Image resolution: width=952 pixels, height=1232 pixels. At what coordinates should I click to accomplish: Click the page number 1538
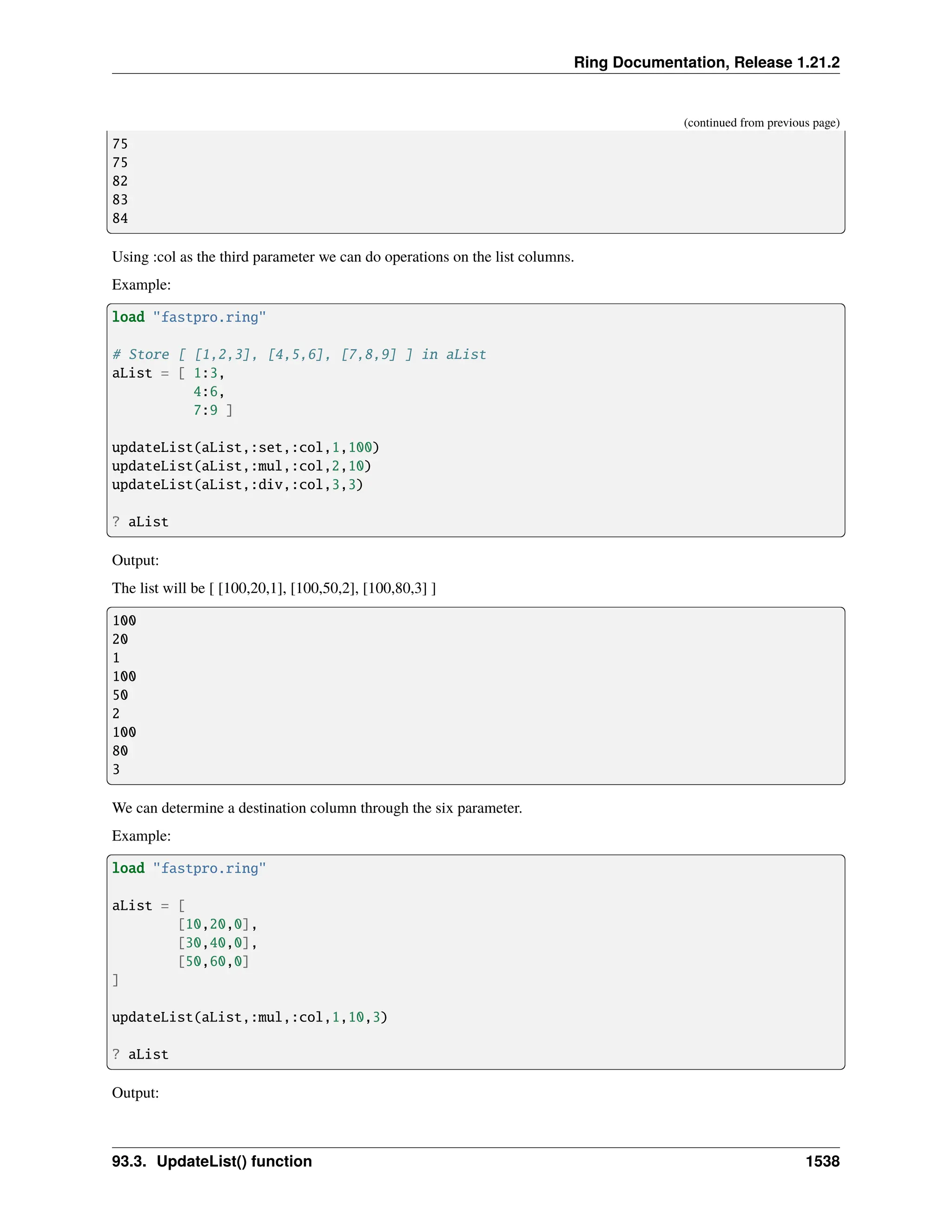[822, 1161]
